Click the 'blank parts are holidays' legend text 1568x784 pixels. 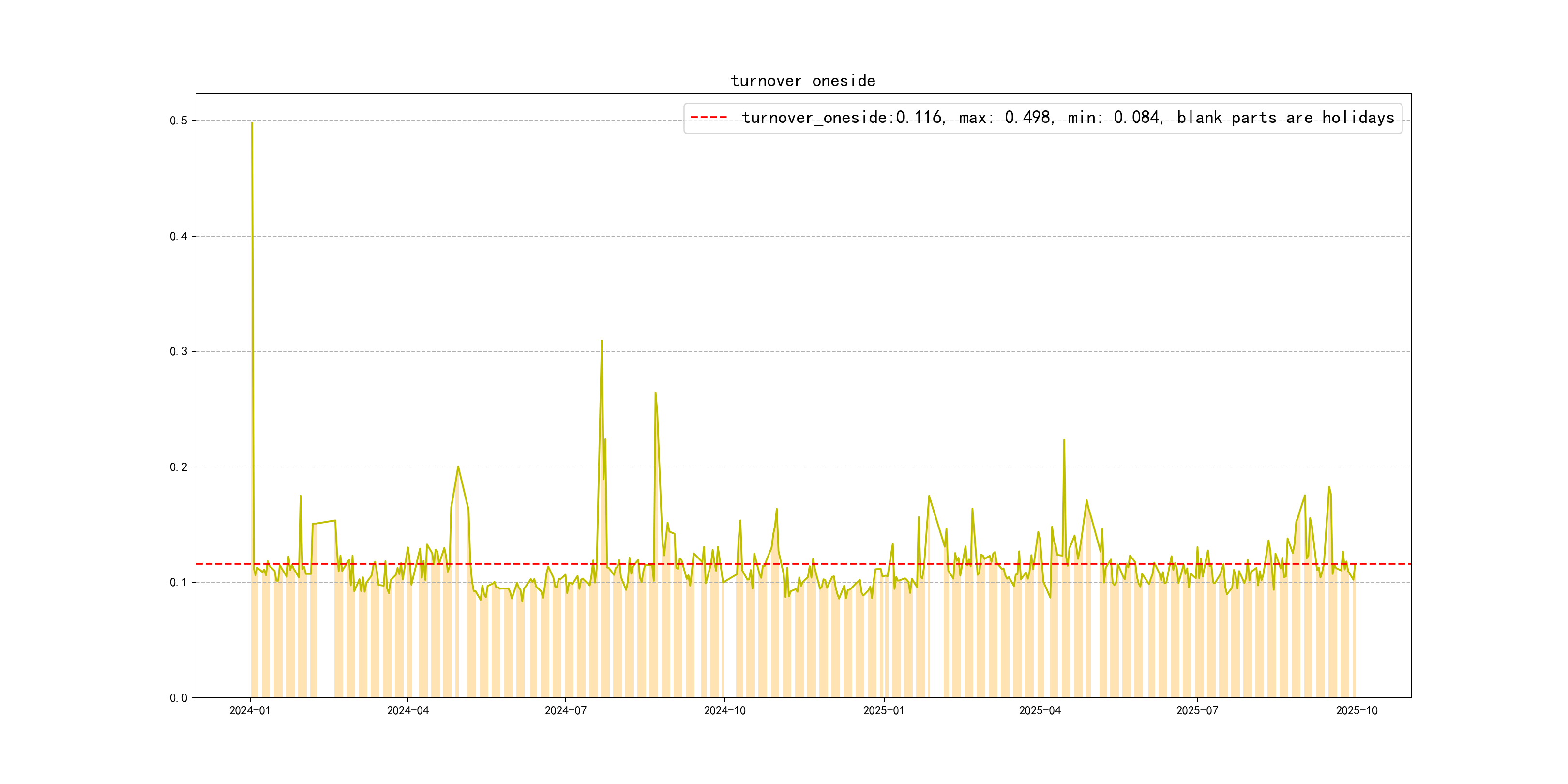1285,118
